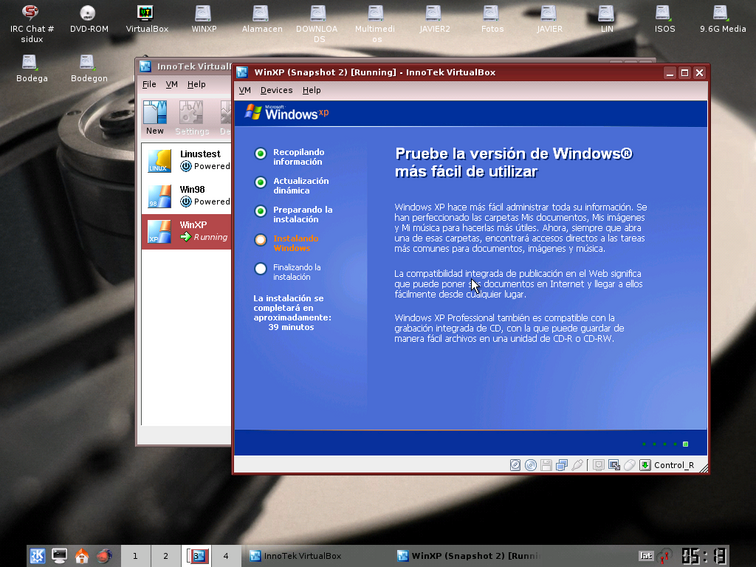Screen dimensions: 756x567
Task: Click the CD/DVD status bar icon
Action: tap(530, 465)
